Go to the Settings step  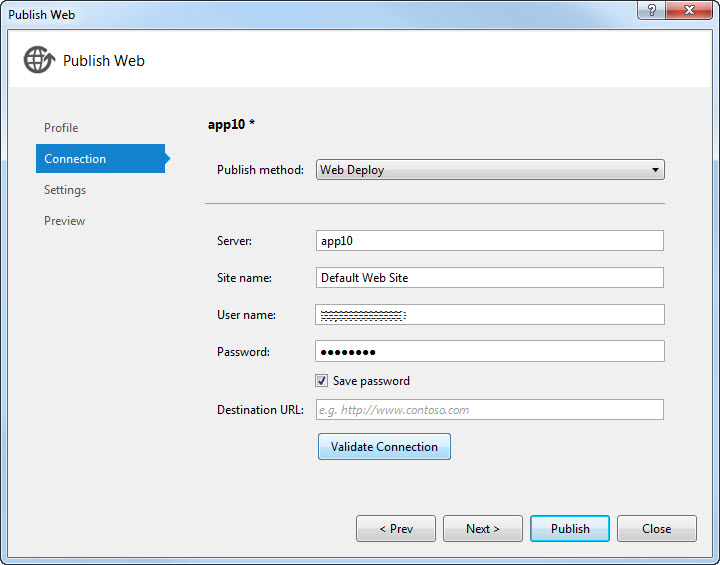point(65,190)
